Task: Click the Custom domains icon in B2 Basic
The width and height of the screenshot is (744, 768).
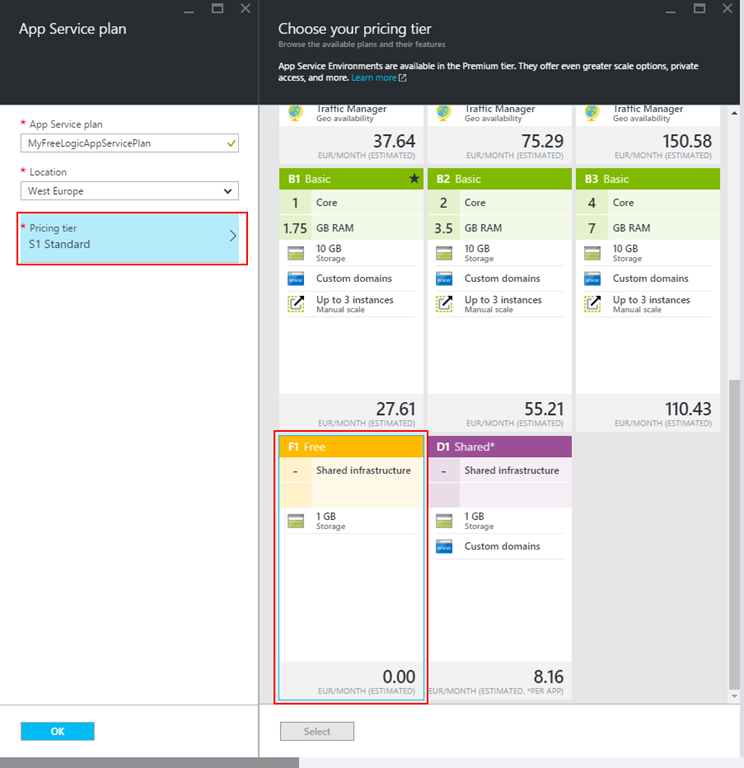Action: (x=444, y=279)
